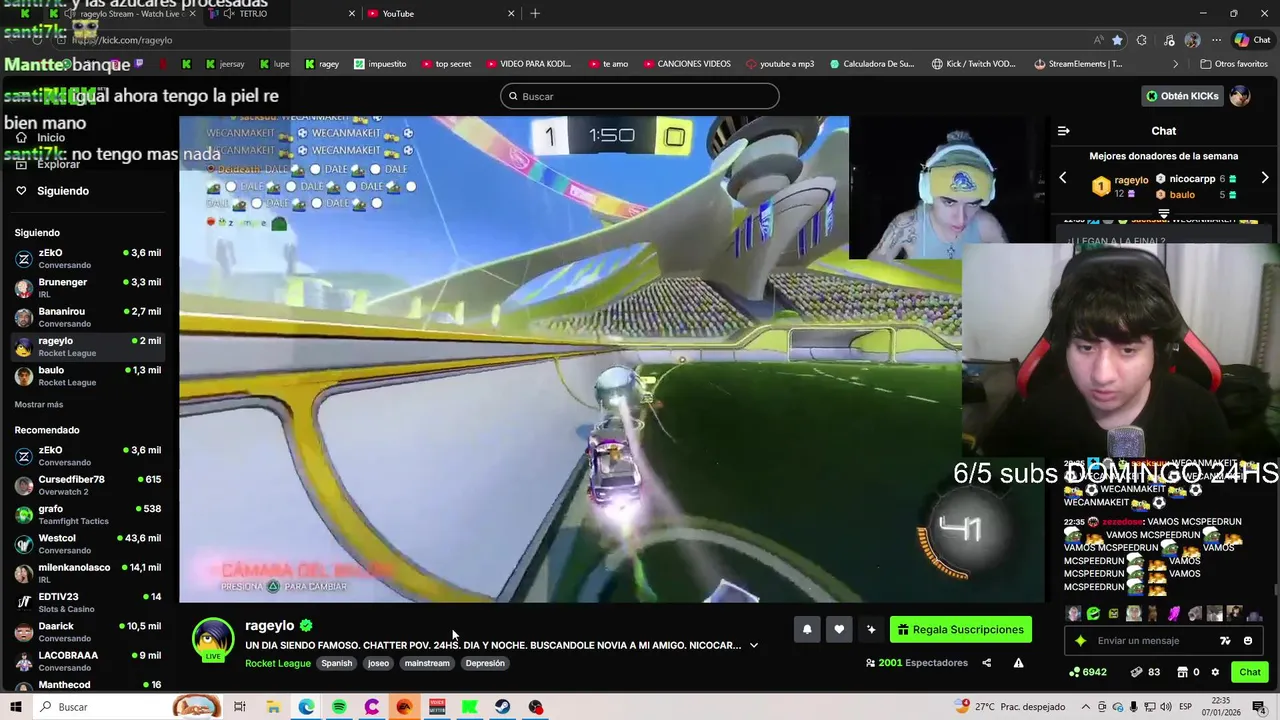Image resolution: width=1280 pixels, height=720 pixels.
Task: Click the green Kick app taskbar icon
Action: click(x=470, y=707)
